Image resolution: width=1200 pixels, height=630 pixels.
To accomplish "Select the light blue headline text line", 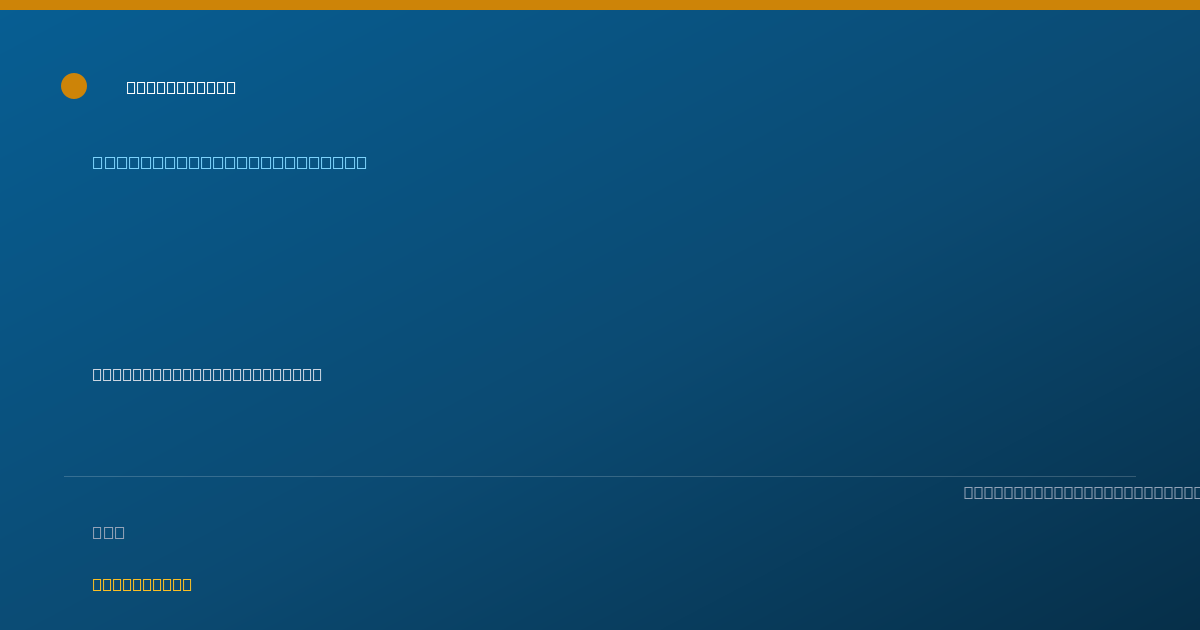I will [x=230, y=162].
